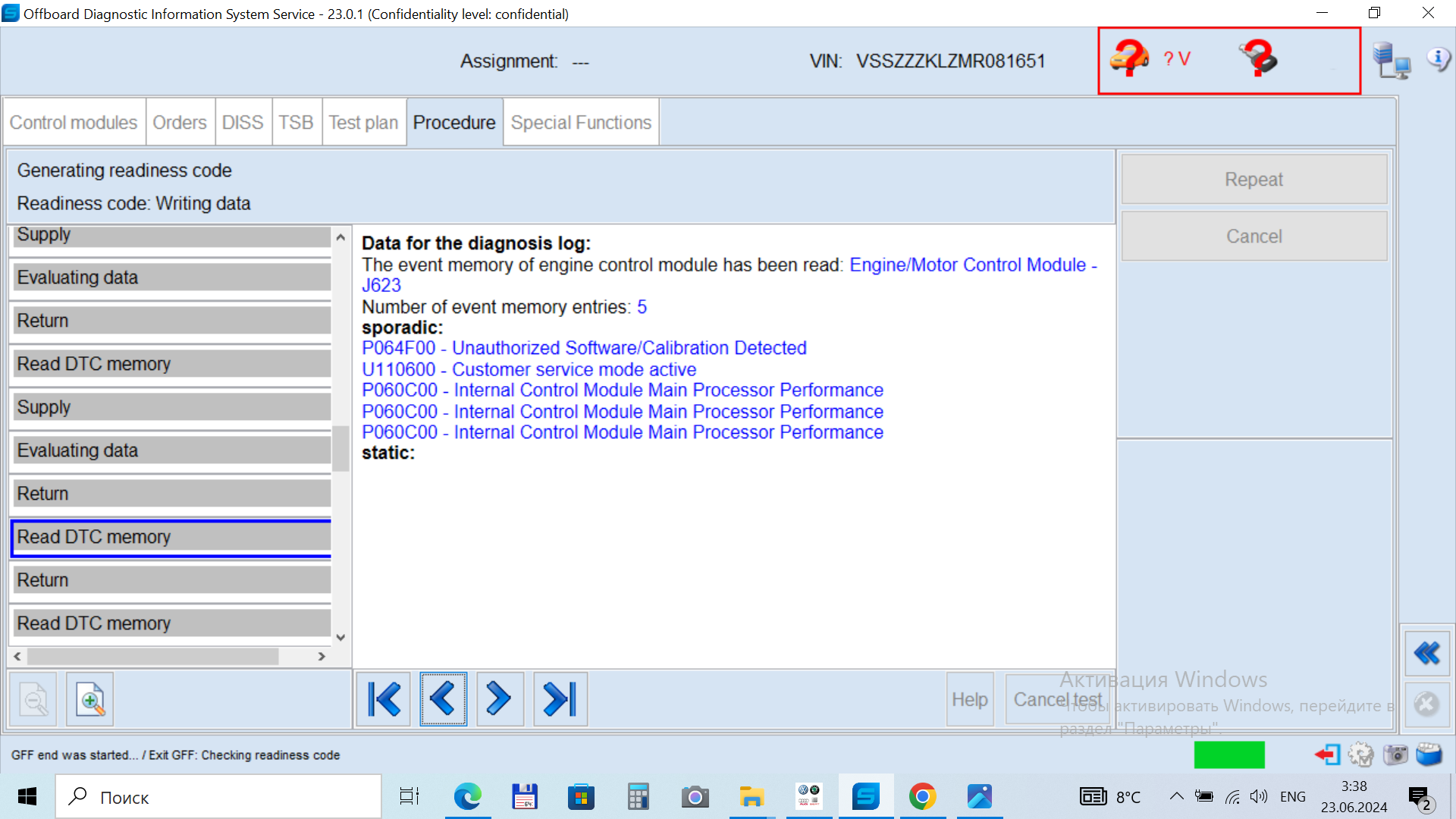The width and height of the screenshot is (1456, 819).
Task: Click the screenshot camera icon in status bar
Action: pyautogui.click(x=1395, y=755)
